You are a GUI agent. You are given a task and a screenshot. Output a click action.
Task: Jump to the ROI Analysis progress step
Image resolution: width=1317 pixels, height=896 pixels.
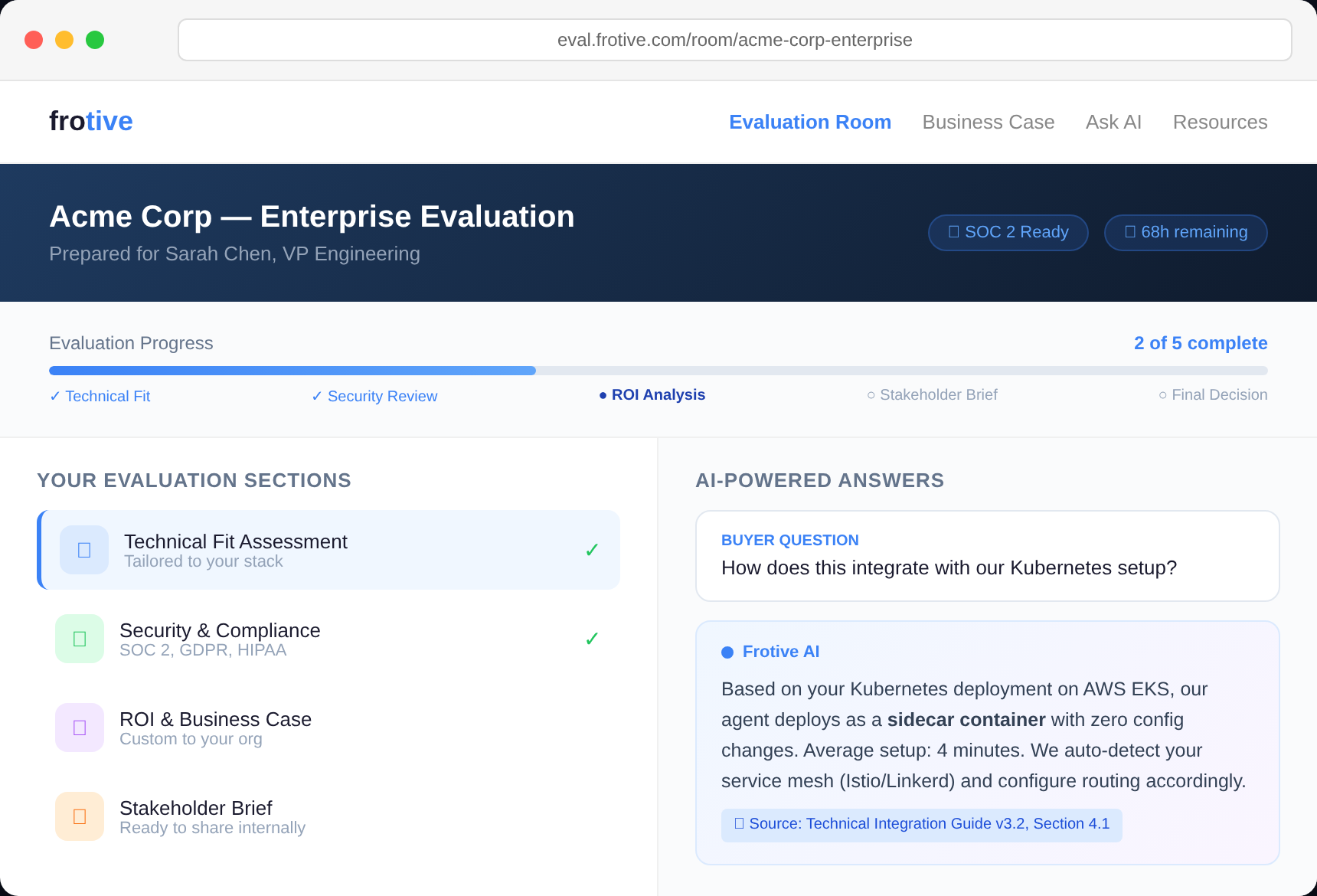(652, 394)
